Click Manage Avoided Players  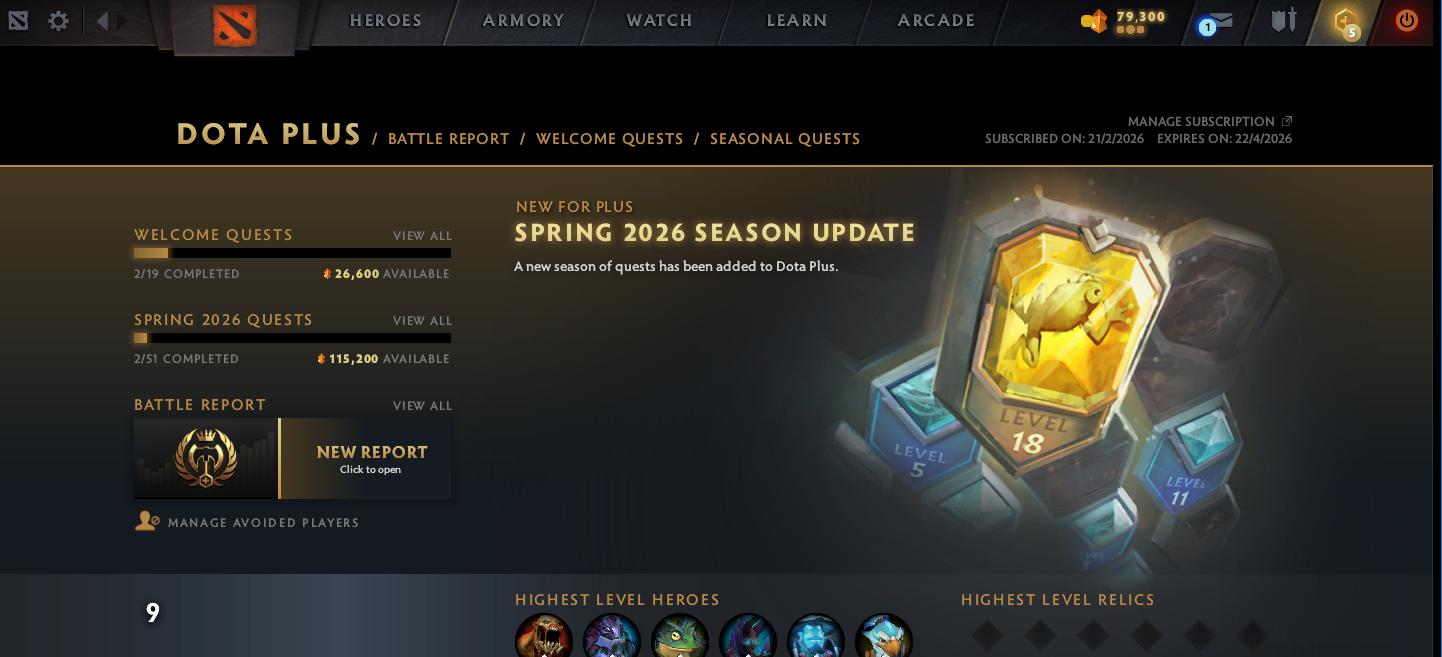[247, 522]
